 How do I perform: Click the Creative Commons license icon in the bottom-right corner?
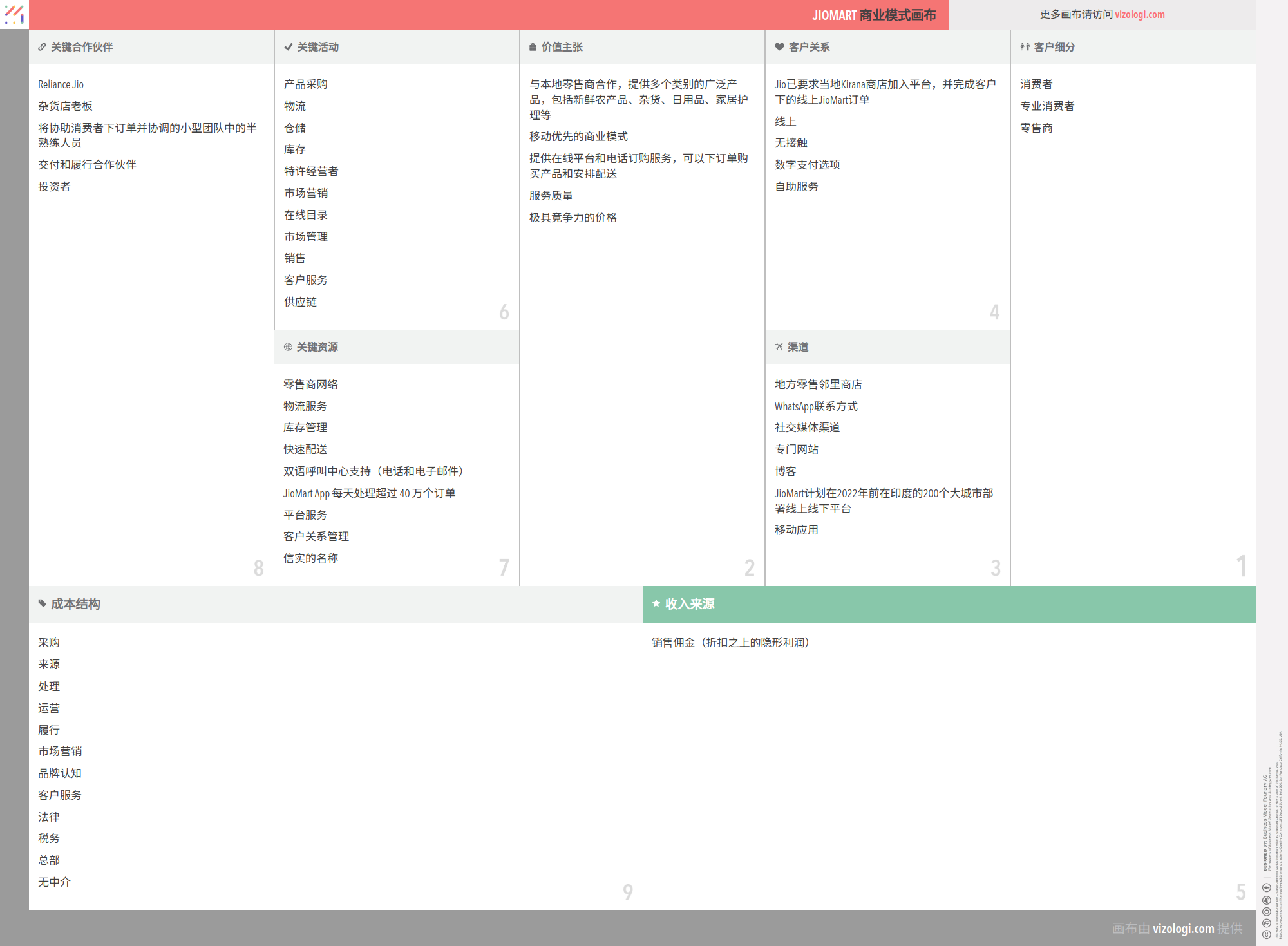[x=1266, y=934]
